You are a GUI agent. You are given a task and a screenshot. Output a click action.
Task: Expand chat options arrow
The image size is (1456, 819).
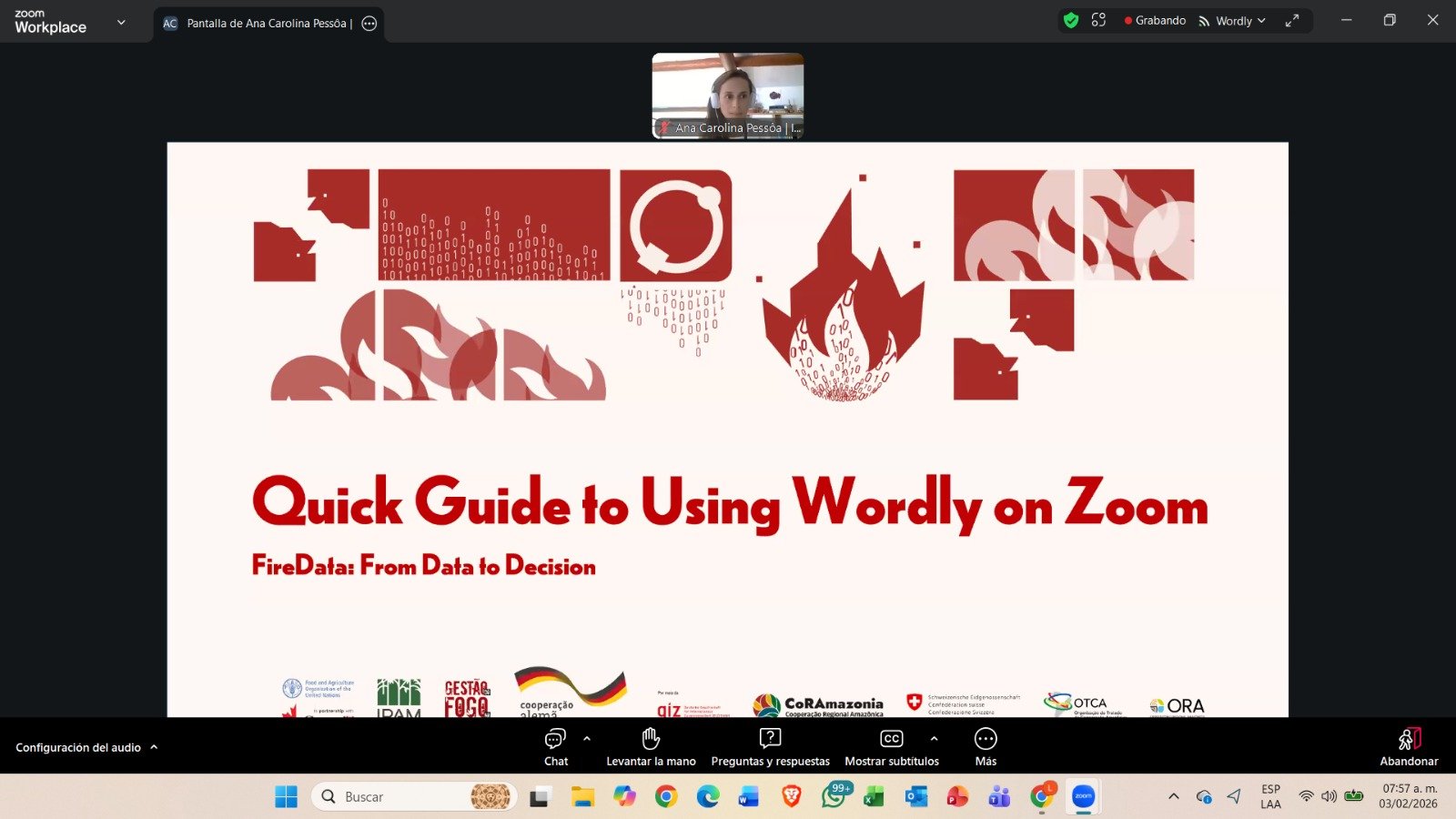587,738
